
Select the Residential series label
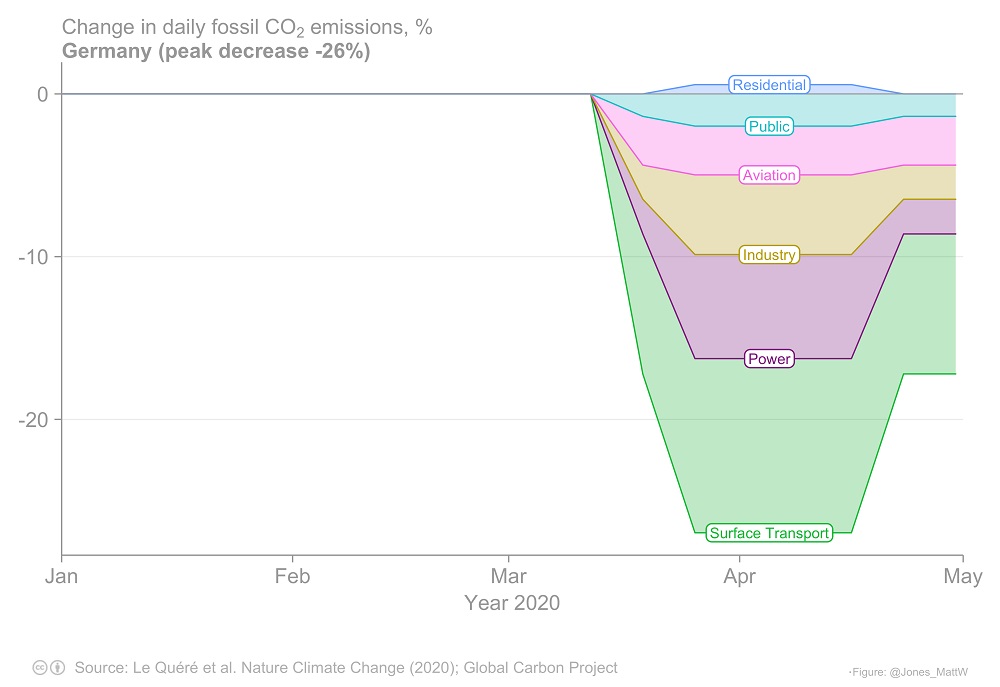click(x=769, y=85)
